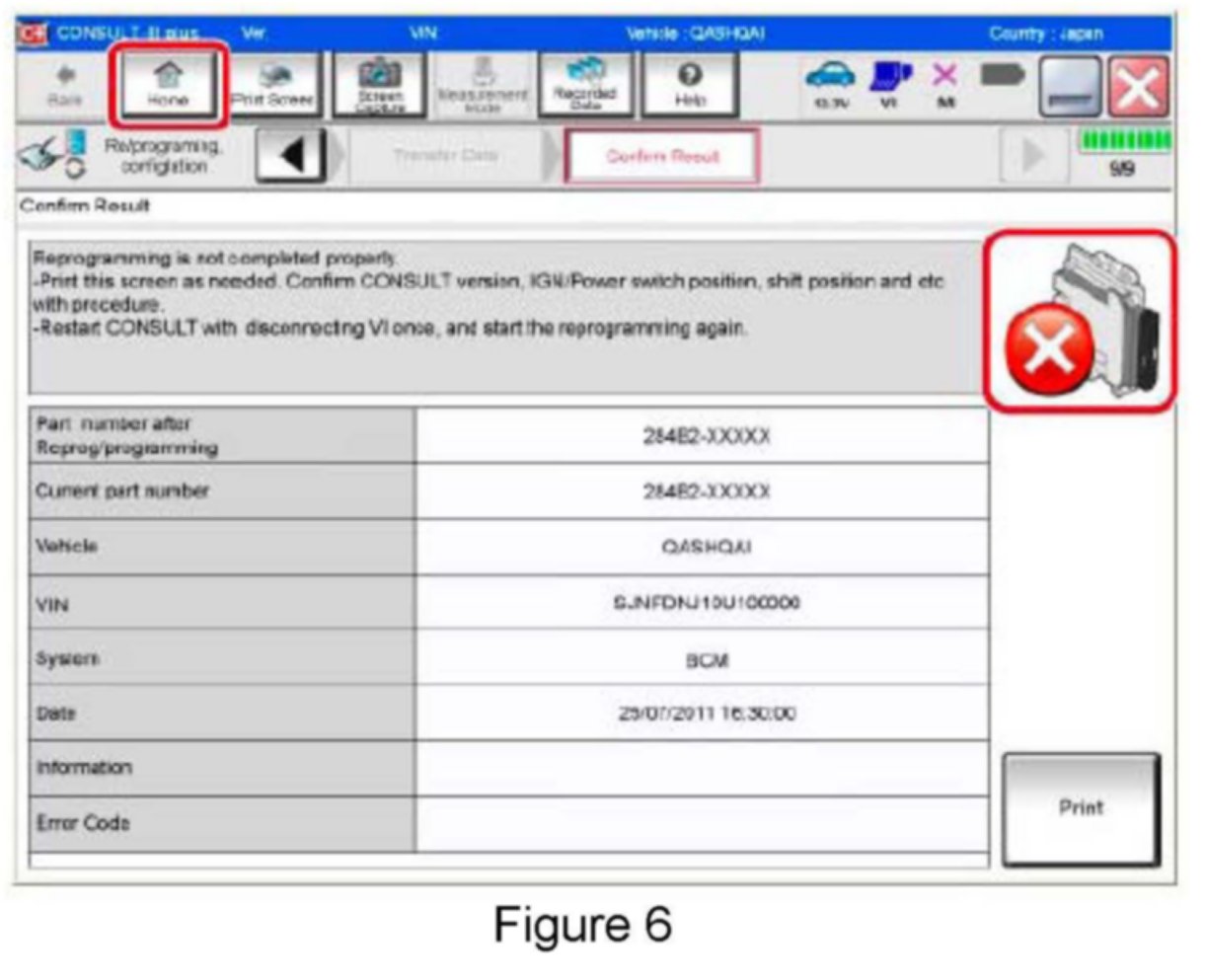Minimize the CONSULT window
Image resolution: width=1205 pixels, height=980 pixels.
[x=1069, y=88]
